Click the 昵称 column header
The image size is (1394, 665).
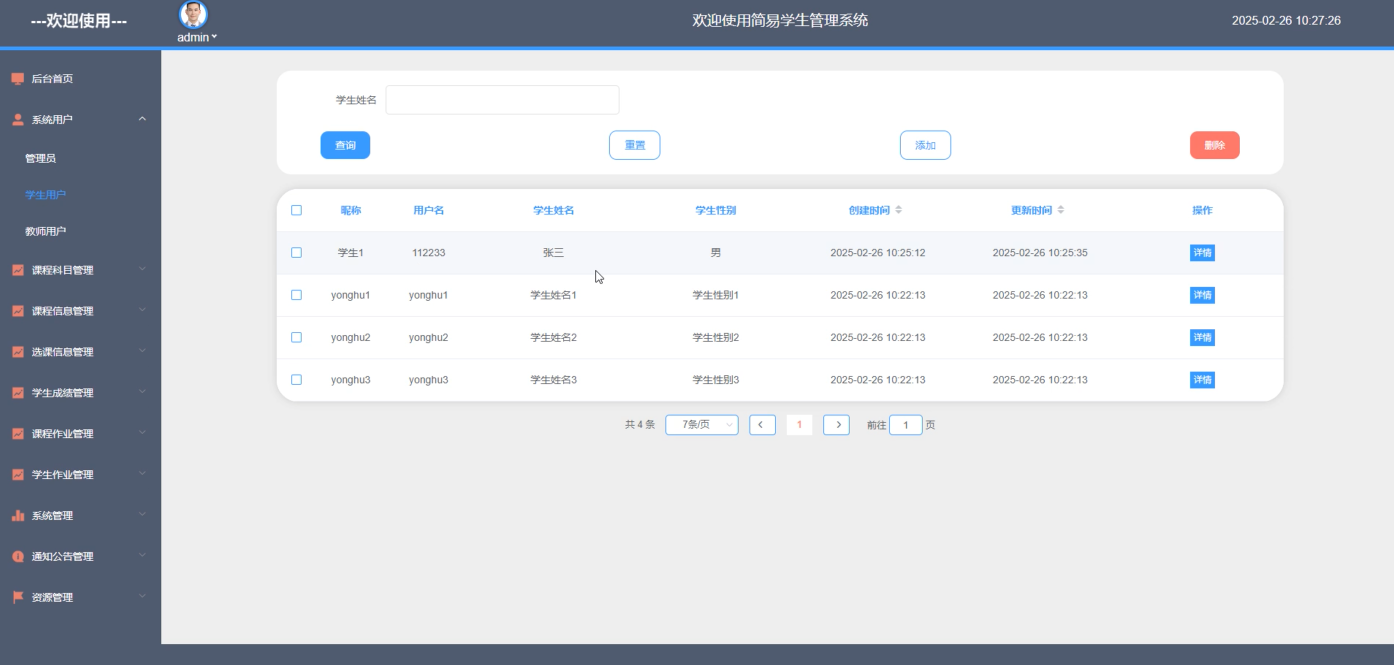click(x=350, y=210)
